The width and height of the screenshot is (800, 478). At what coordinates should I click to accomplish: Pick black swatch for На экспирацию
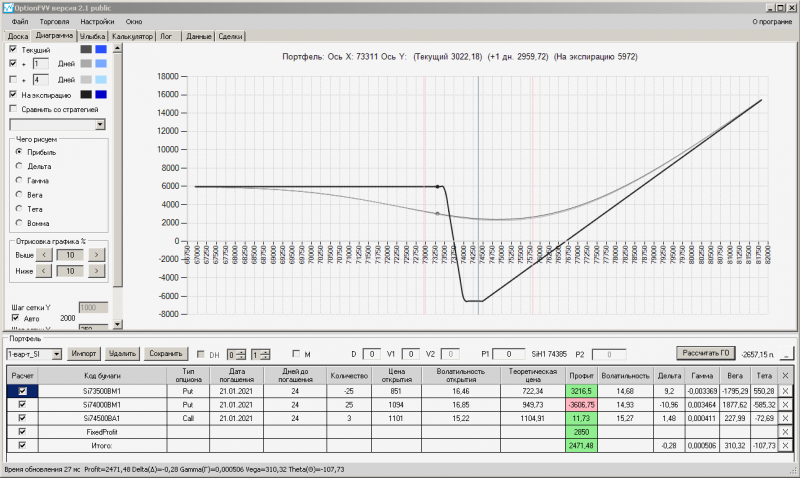(x=86, y=94)
